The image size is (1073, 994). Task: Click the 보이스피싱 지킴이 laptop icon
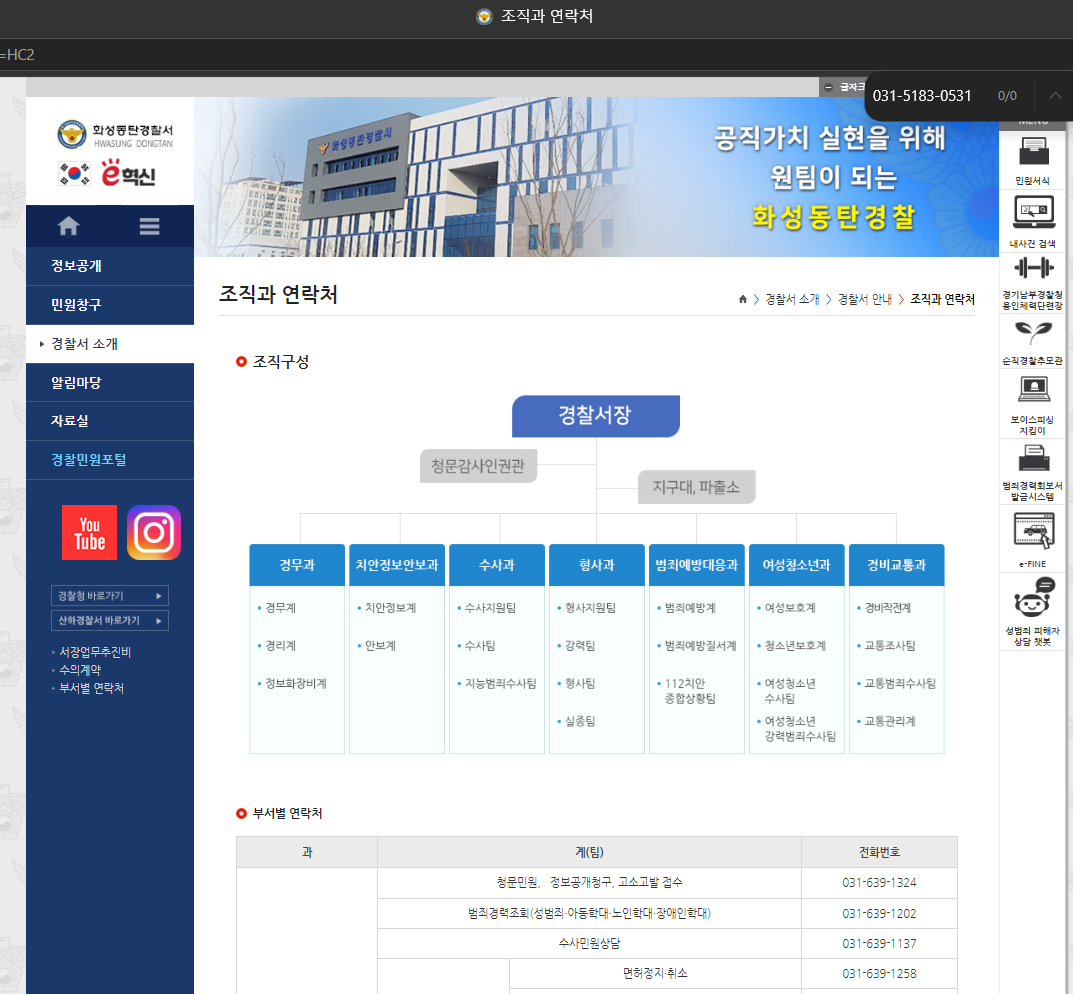pos(1033,391)
